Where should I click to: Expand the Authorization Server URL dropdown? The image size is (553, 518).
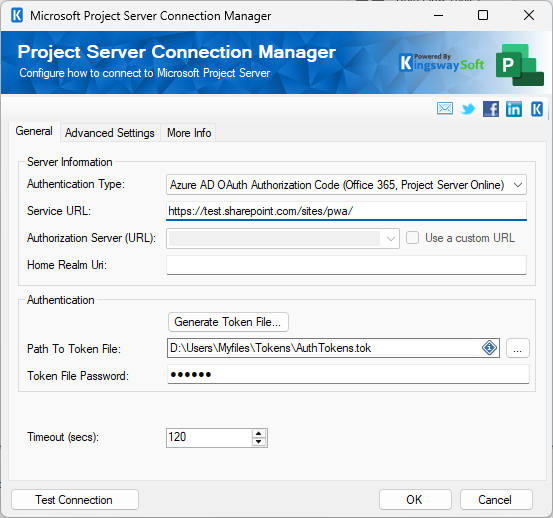pyautogui.click(x=390, y=239)
